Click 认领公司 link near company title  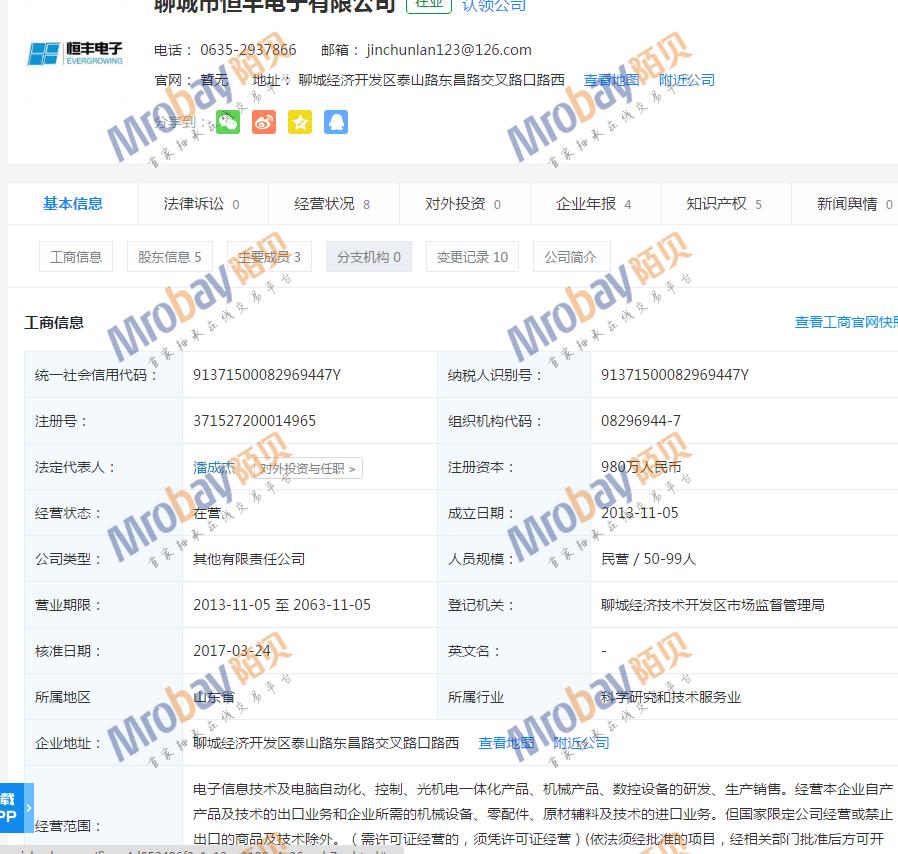click(x=494, y=6)
